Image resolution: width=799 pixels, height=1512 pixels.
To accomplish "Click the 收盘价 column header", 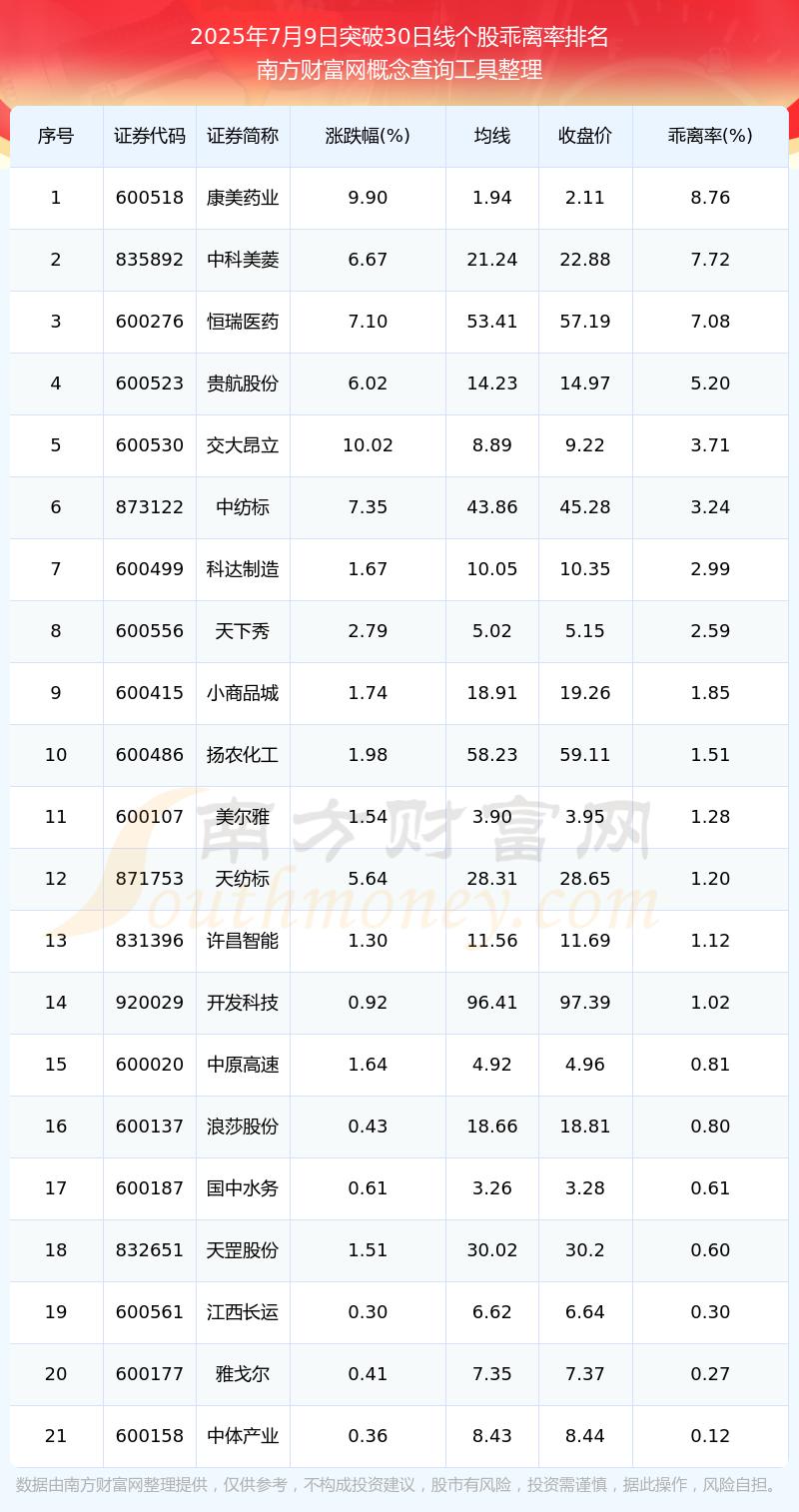I will (x=585, y=136).
